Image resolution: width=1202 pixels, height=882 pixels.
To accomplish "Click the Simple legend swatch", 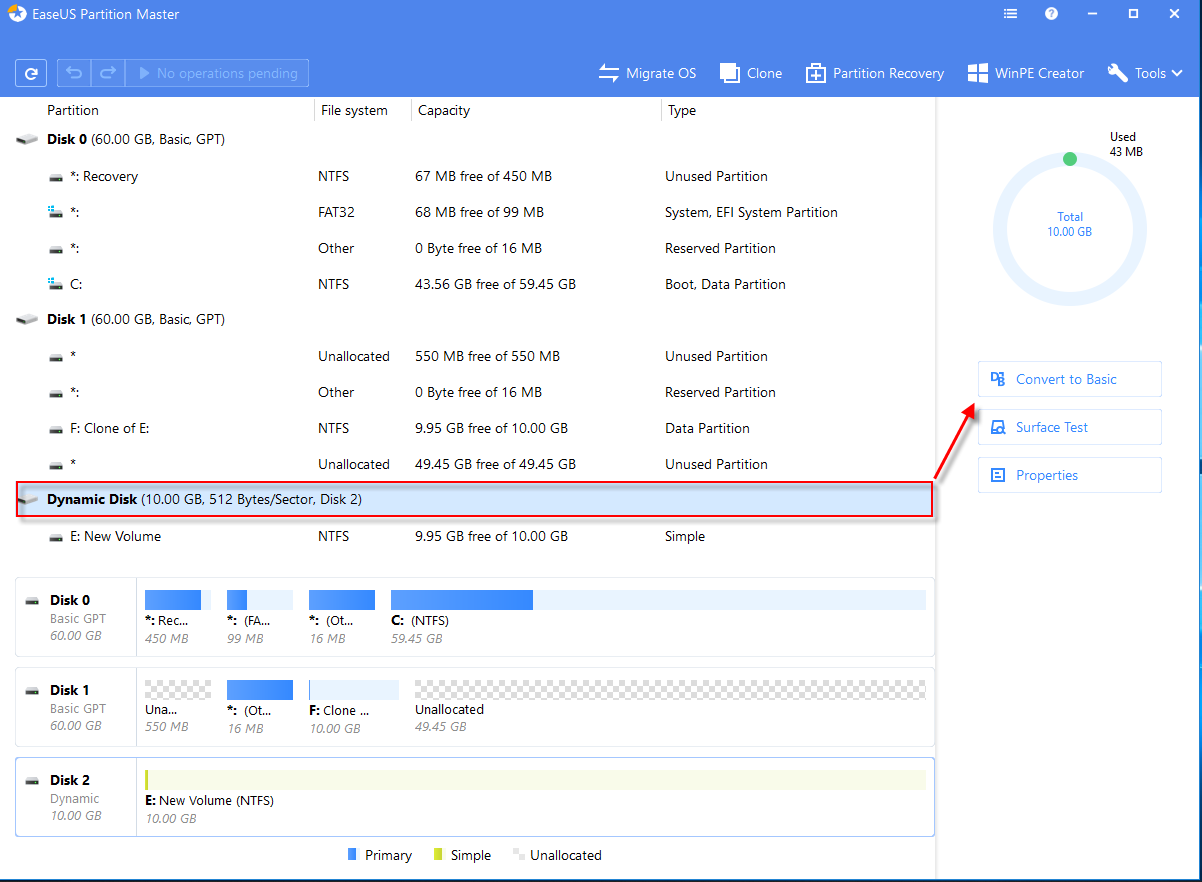I will tap(438, 855).
